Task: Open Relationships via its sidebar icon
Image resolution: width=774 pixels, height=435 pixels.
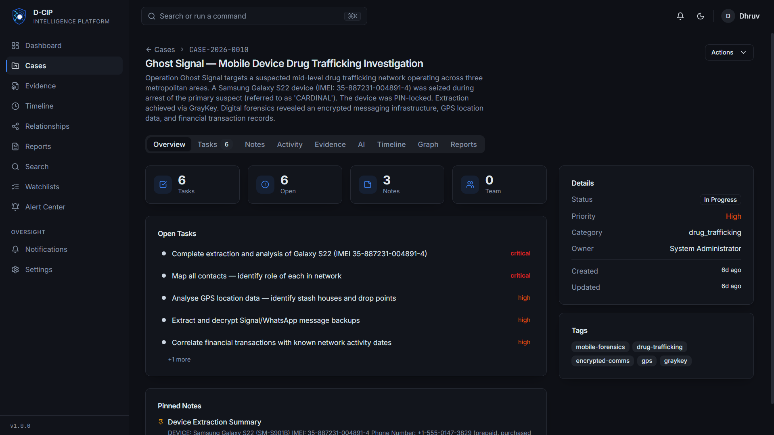Action: [15, 126]
